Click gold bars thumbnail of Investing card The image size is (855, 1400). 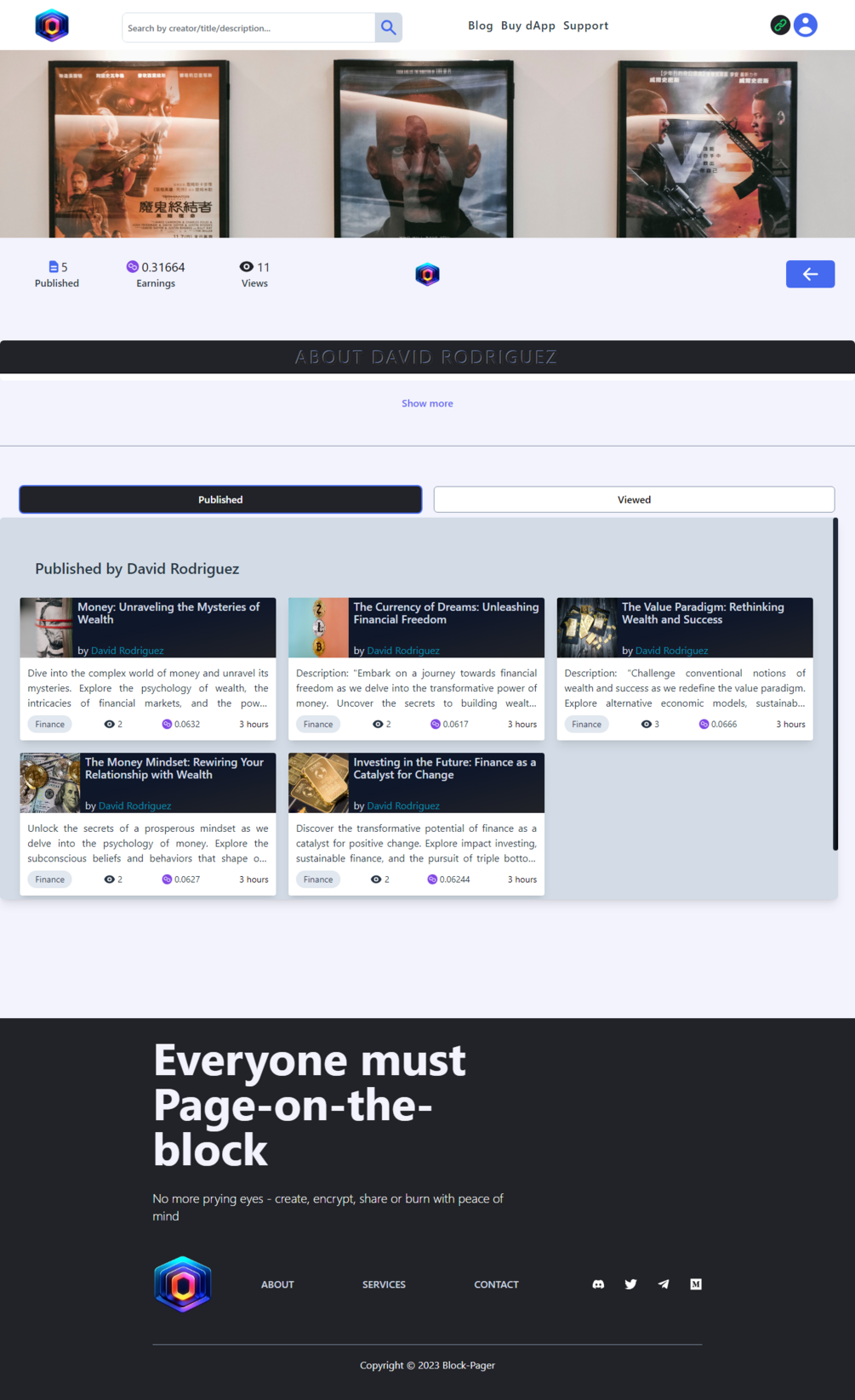[318, 783]
